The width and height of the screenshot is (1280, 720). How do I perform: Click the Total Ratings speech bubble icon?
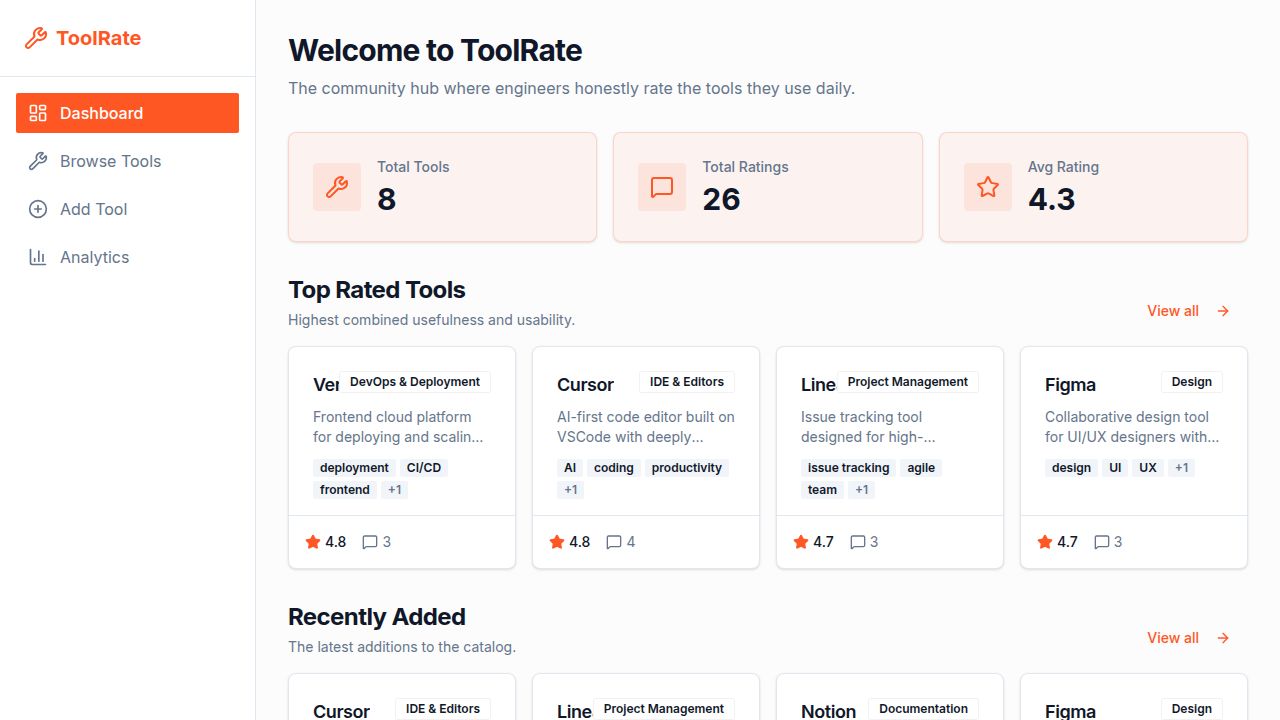tap(662, 187)
